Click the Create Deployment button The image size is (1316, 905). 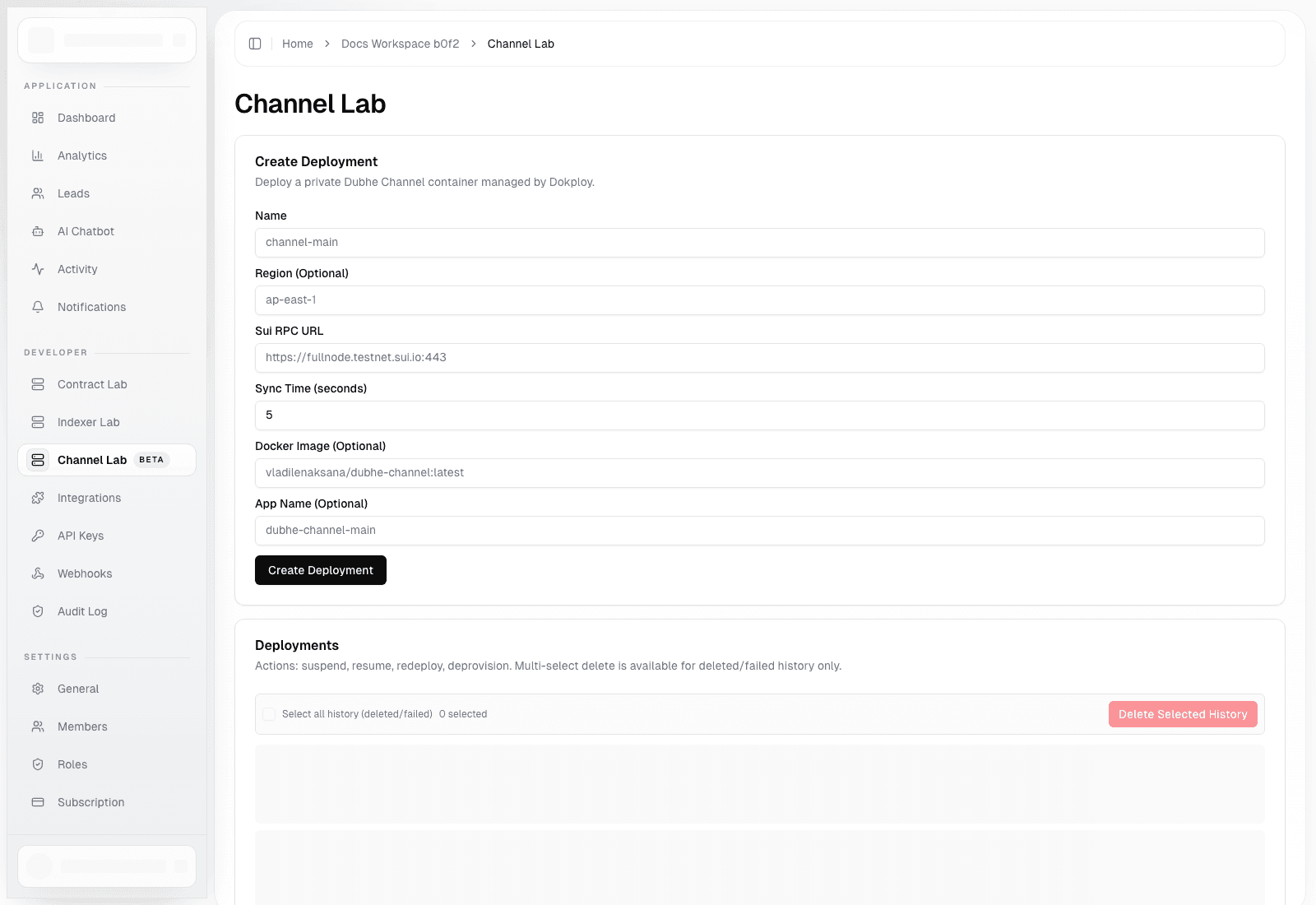point(320,569)
